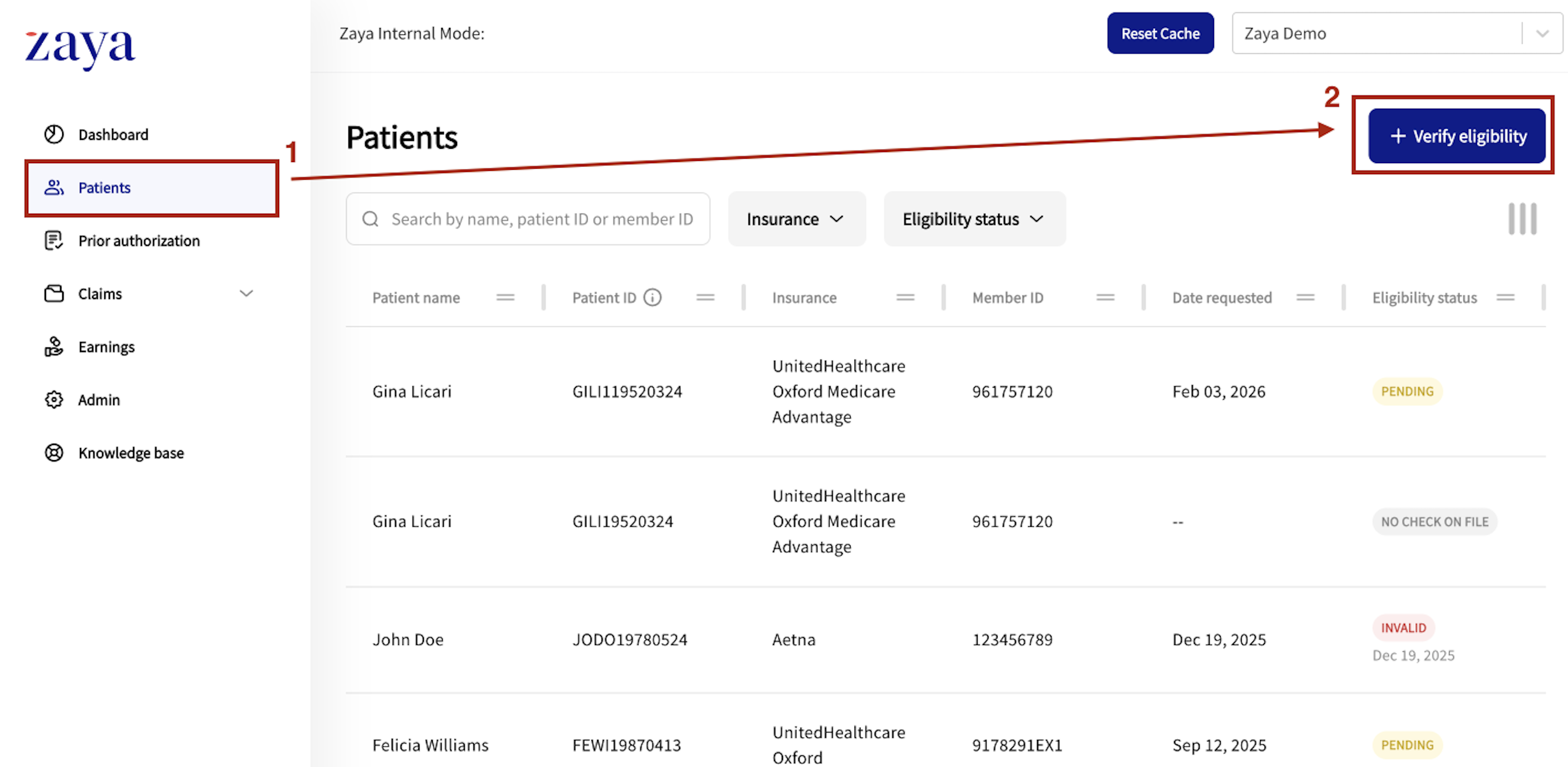Image resolution: width=1568 pixels, height=767 pixels.
Task: Open the Insurance filter dropdown
Action: [796, 219]
